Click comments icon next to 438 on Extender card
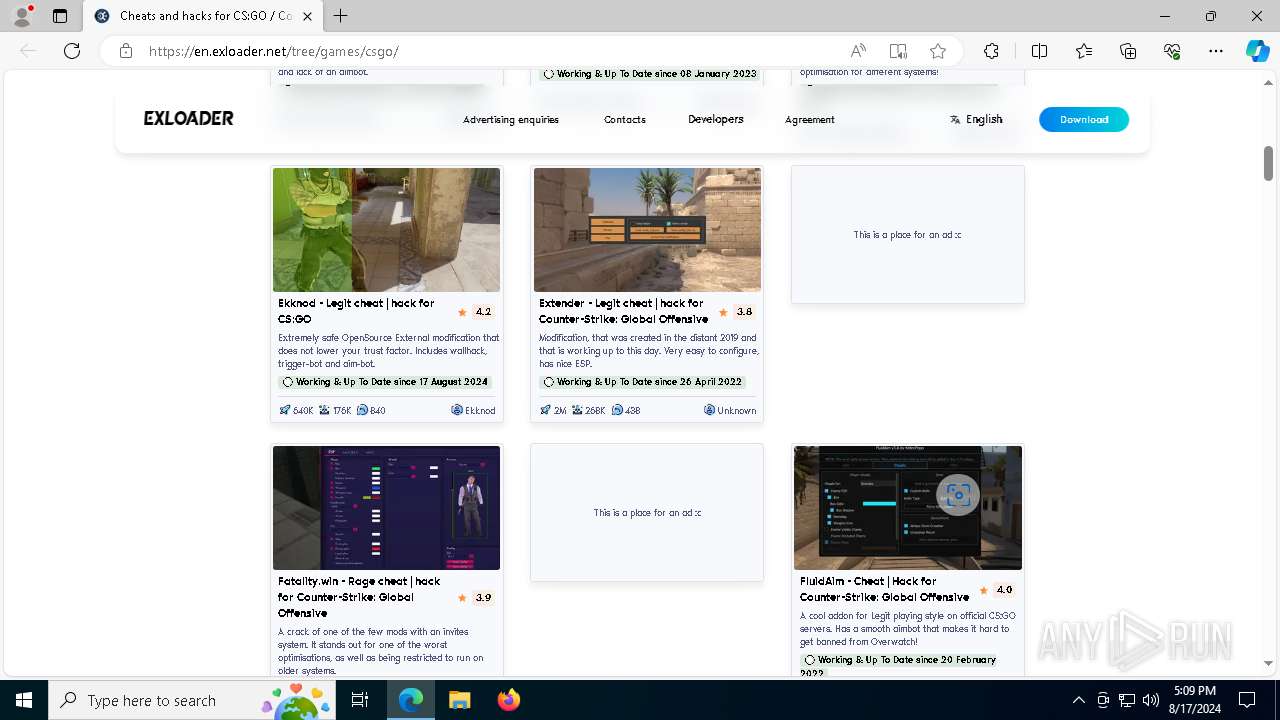The height and width of the screenshot is (720, 1280). click(x=617, y=410)
